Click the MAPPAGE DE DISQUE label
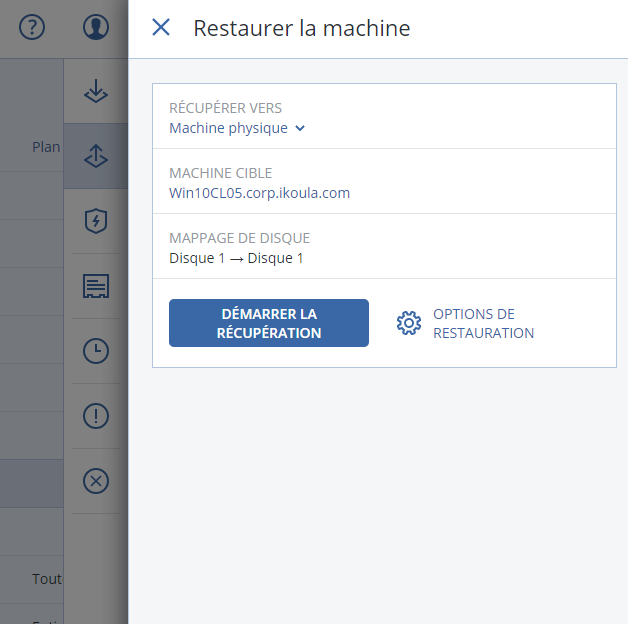Viewport: 628px width, 624px height. pyautogui.click(x=240, y=238)
